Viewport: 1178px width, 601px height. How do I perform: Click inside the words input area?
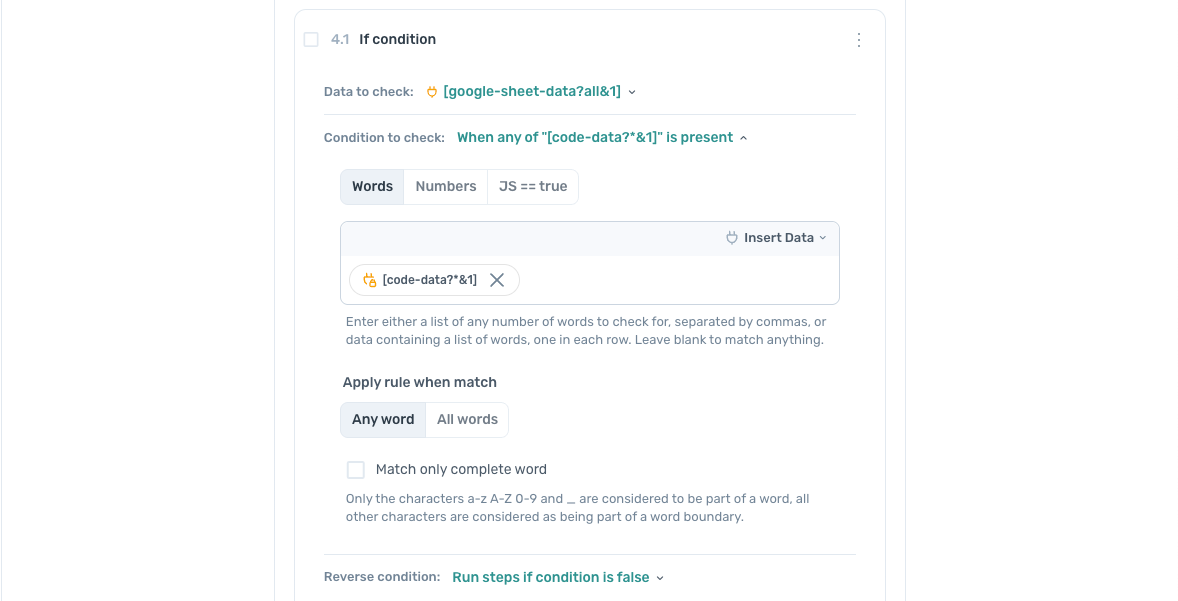[670, 280]
